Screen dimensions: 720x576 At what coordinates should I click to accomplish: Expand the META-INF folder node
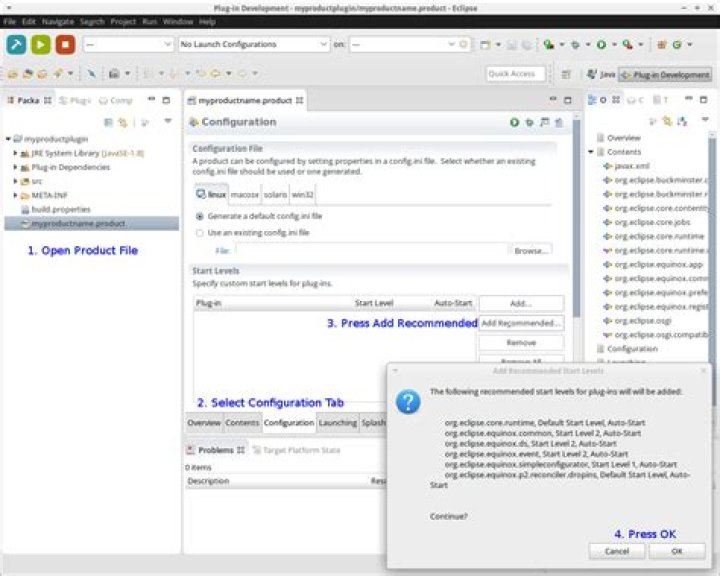point(15,195)
